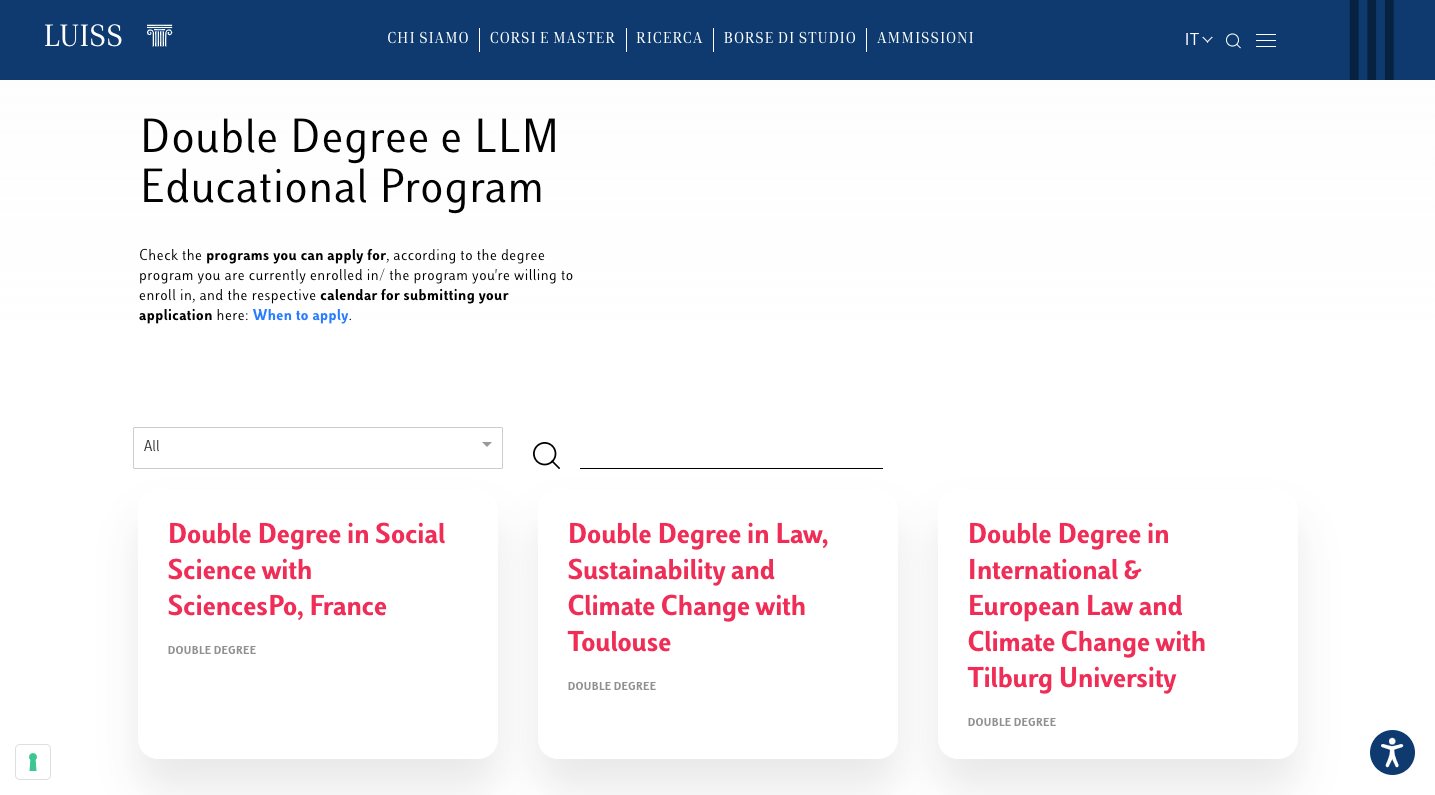Open Double Degree with SciencesPo, France
The width and height of the screenshot is (1435, 795).
[x=306, y=570]
